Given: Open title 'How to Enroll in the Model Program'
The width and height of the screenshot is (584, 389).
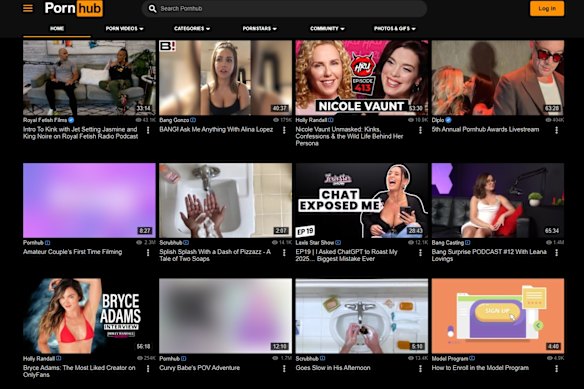Looking at the screenshot, I should [x=480, y=368].
